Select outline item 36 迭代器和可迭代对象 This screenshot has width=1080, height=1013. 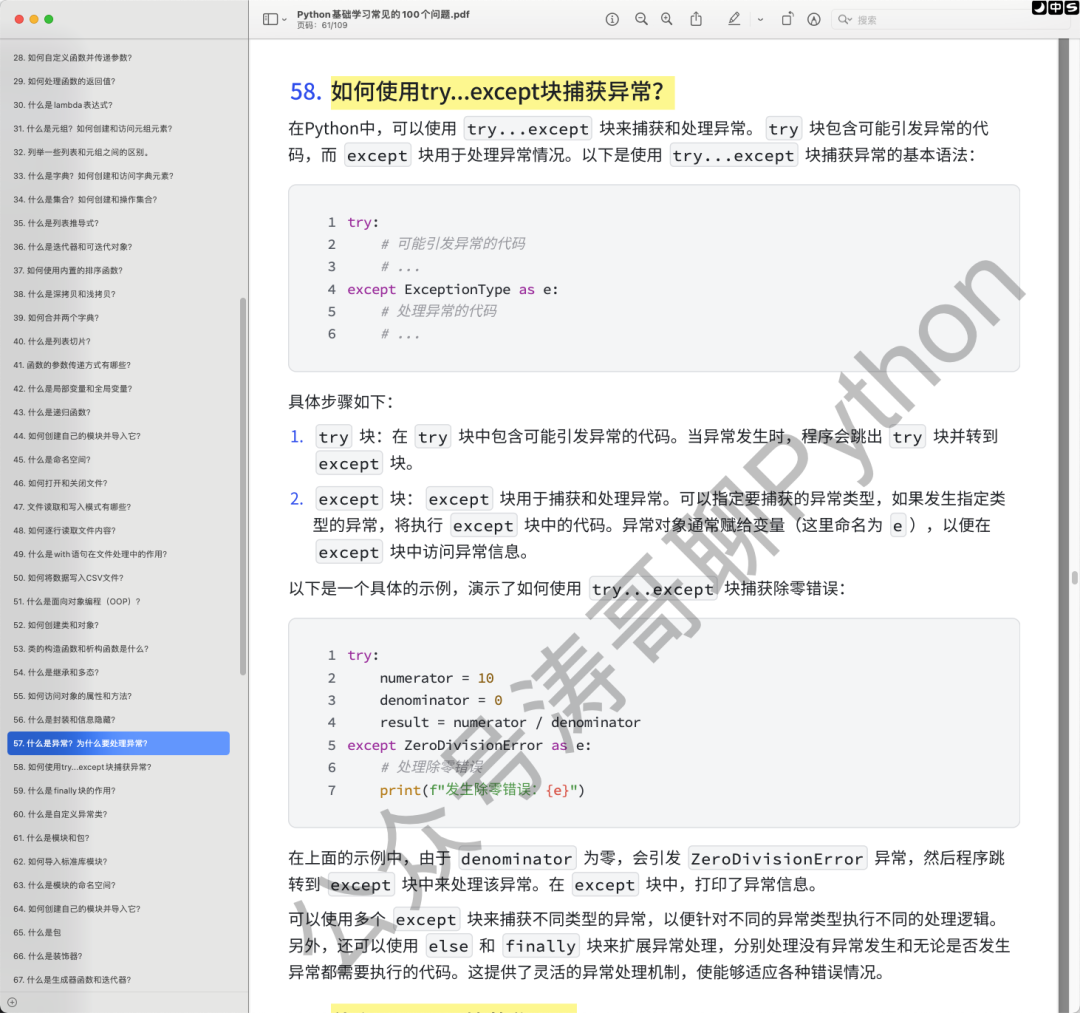coord(72,247)
